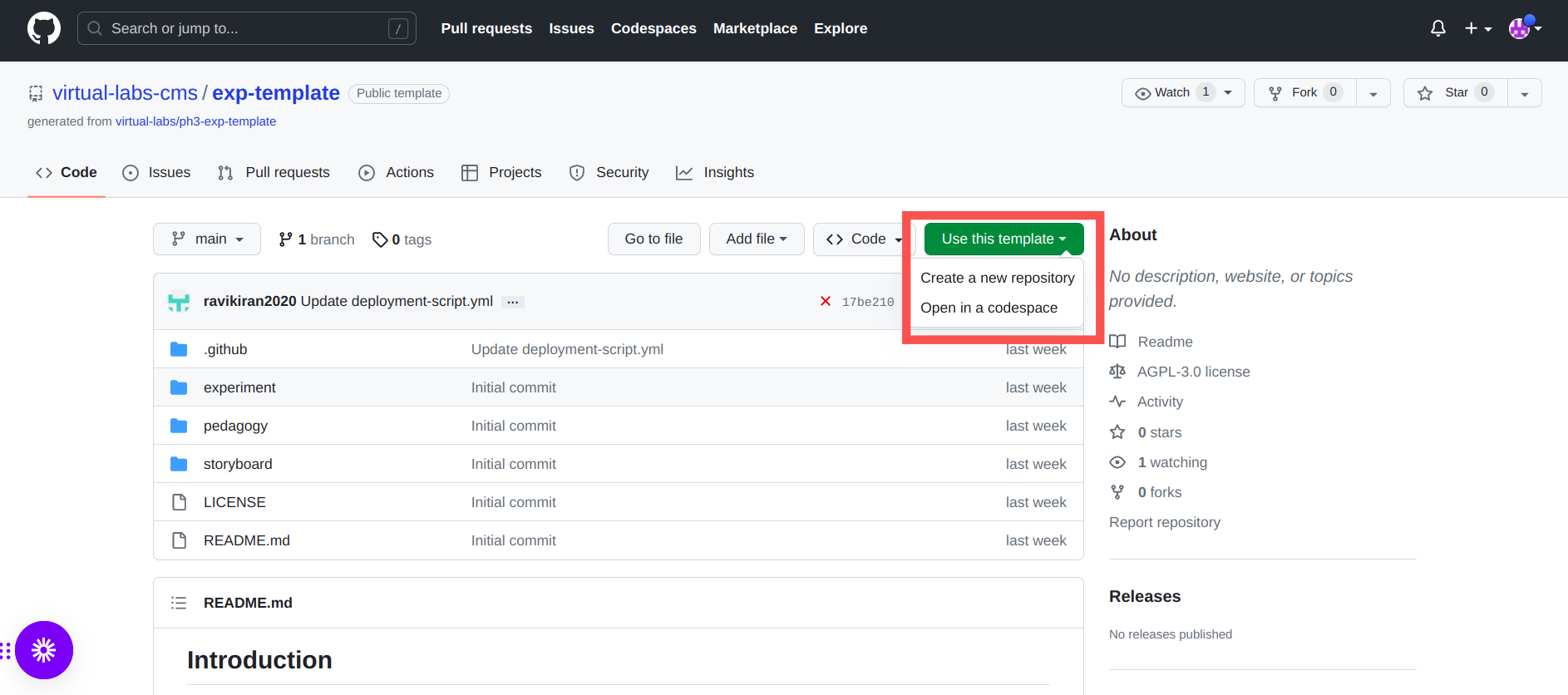Open the Releases heading link
The height and width of the screenshot is (695, 1568).
tap(1145, 596)
